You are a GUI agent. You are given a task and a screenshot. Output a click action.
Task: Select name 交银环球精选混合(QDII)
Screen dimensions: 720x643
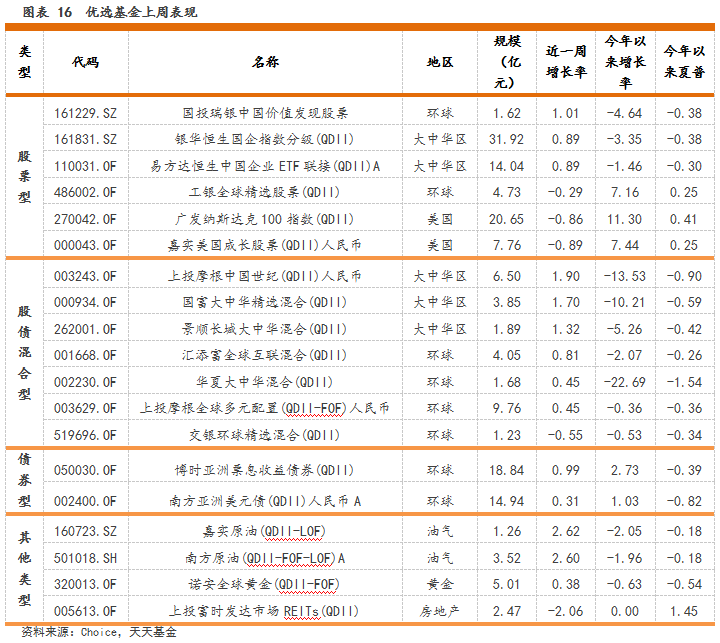pyautogui.click(x=264, y=435)
